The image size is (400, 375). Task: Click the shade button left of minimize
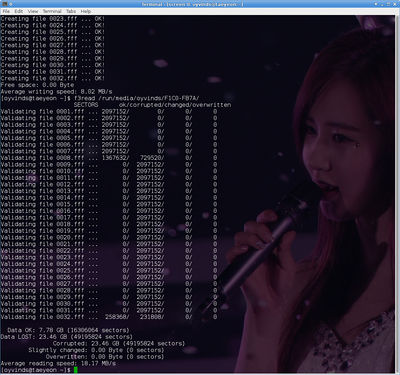click(376, 4)
